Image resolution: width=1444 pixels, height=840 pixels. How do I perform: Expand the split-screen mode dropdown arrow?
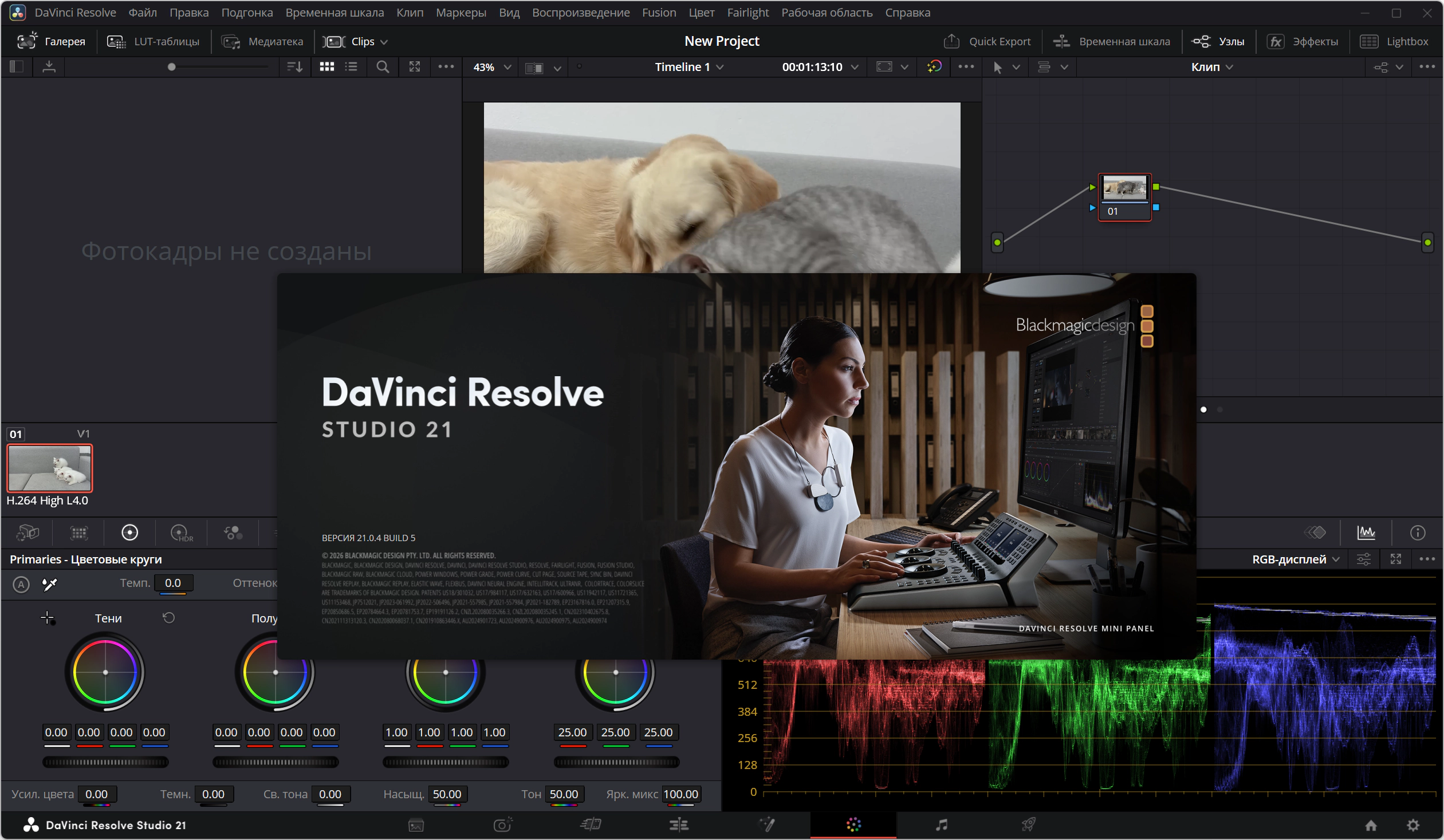click(557, 68)
